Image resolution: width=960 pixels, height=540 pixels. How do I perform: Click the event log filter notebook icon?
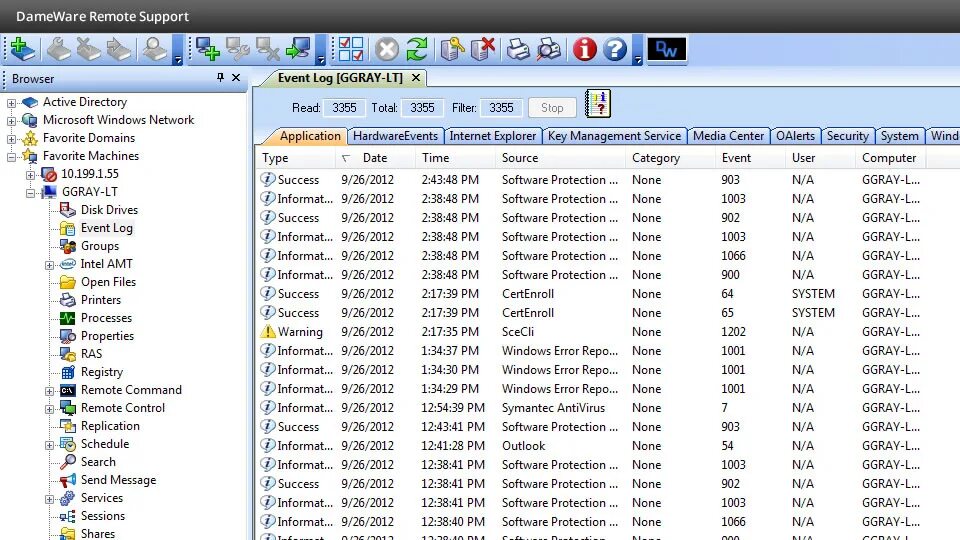point(598,103)
